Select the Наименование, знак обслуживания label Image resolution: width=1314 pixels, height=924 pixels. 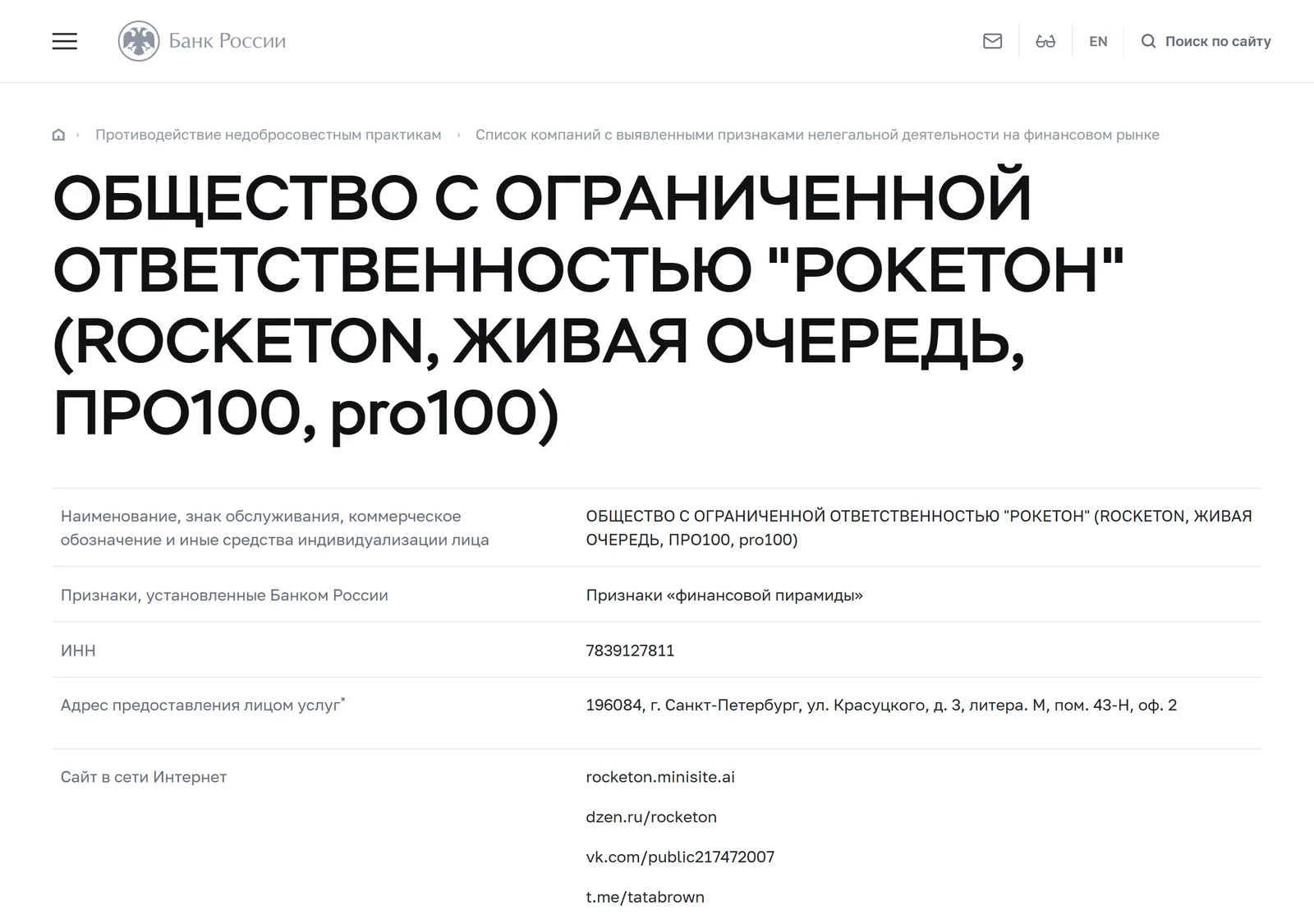tap(275, 528)
